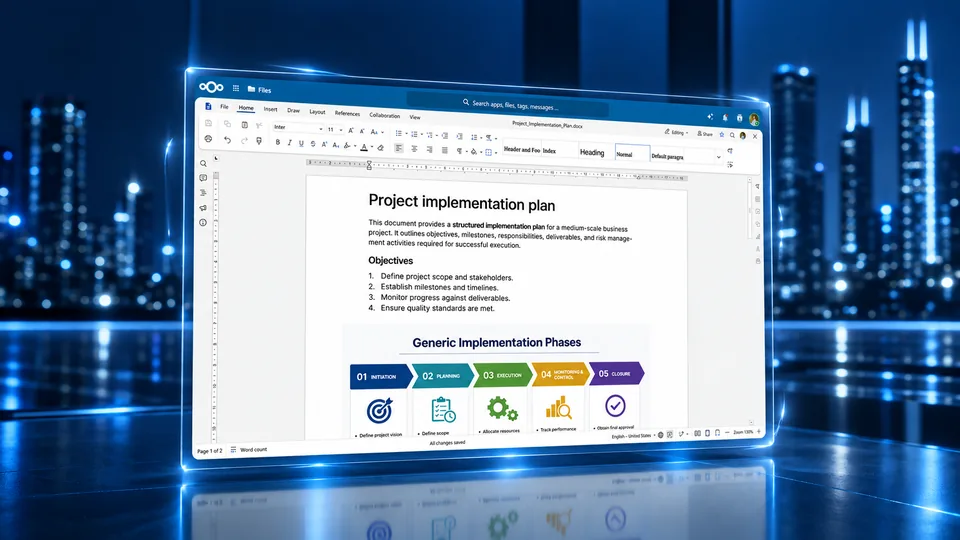Open the Files app in header
960x540 pixels.
[259, 89]
